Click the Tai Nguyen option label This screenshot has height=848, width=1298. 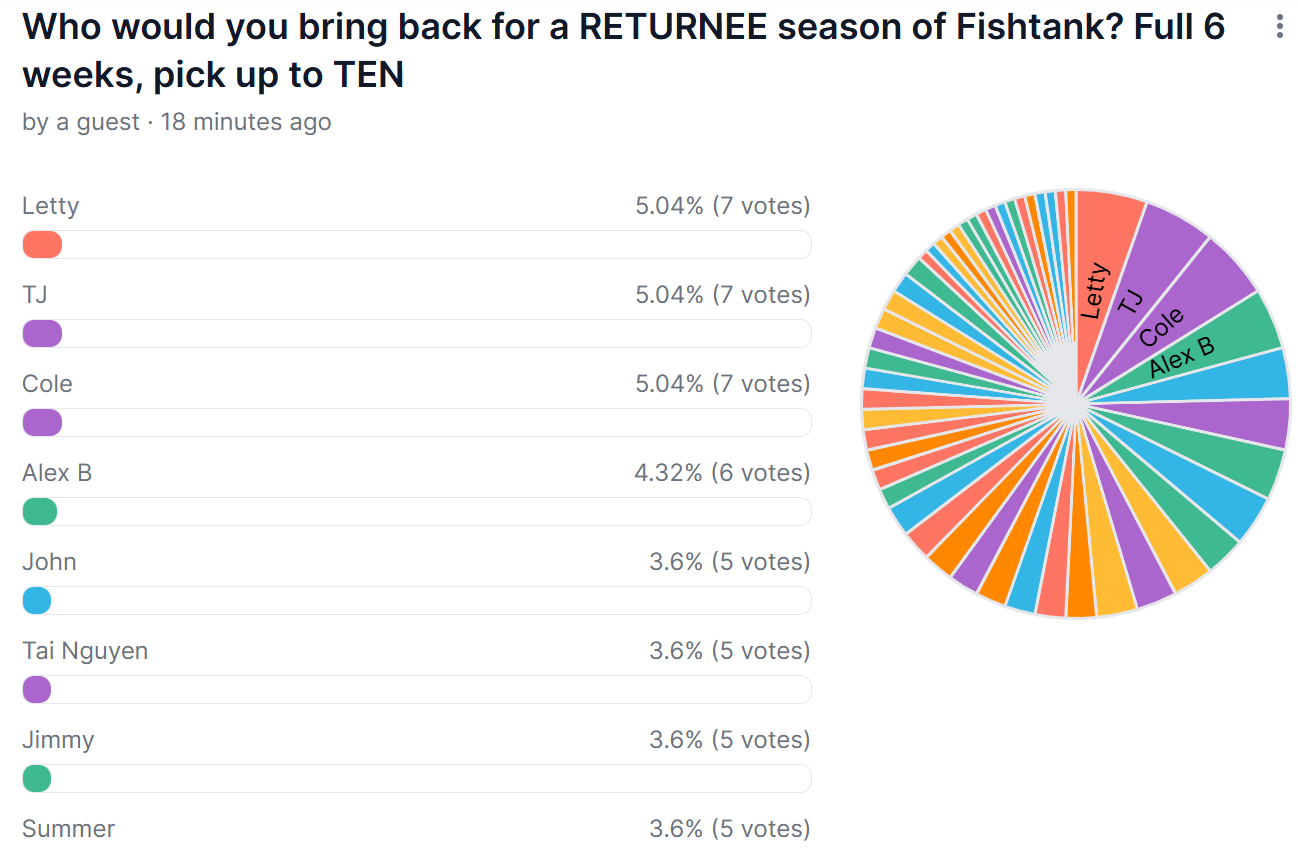coord(85,651)
